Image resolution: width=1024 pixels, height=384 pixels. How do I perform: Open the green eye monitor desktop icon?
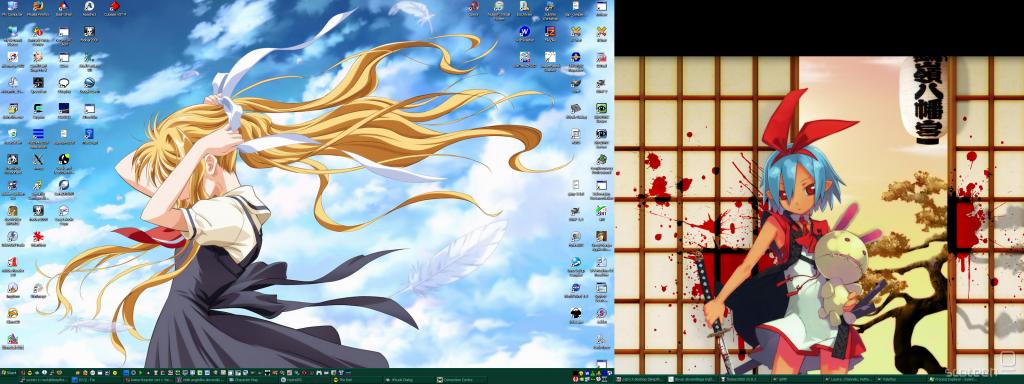point(601,108)
